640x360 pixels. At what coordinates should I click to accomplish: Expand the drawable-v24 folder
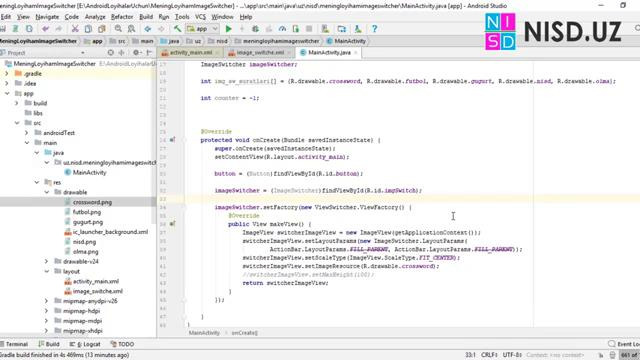coord(47,262)
